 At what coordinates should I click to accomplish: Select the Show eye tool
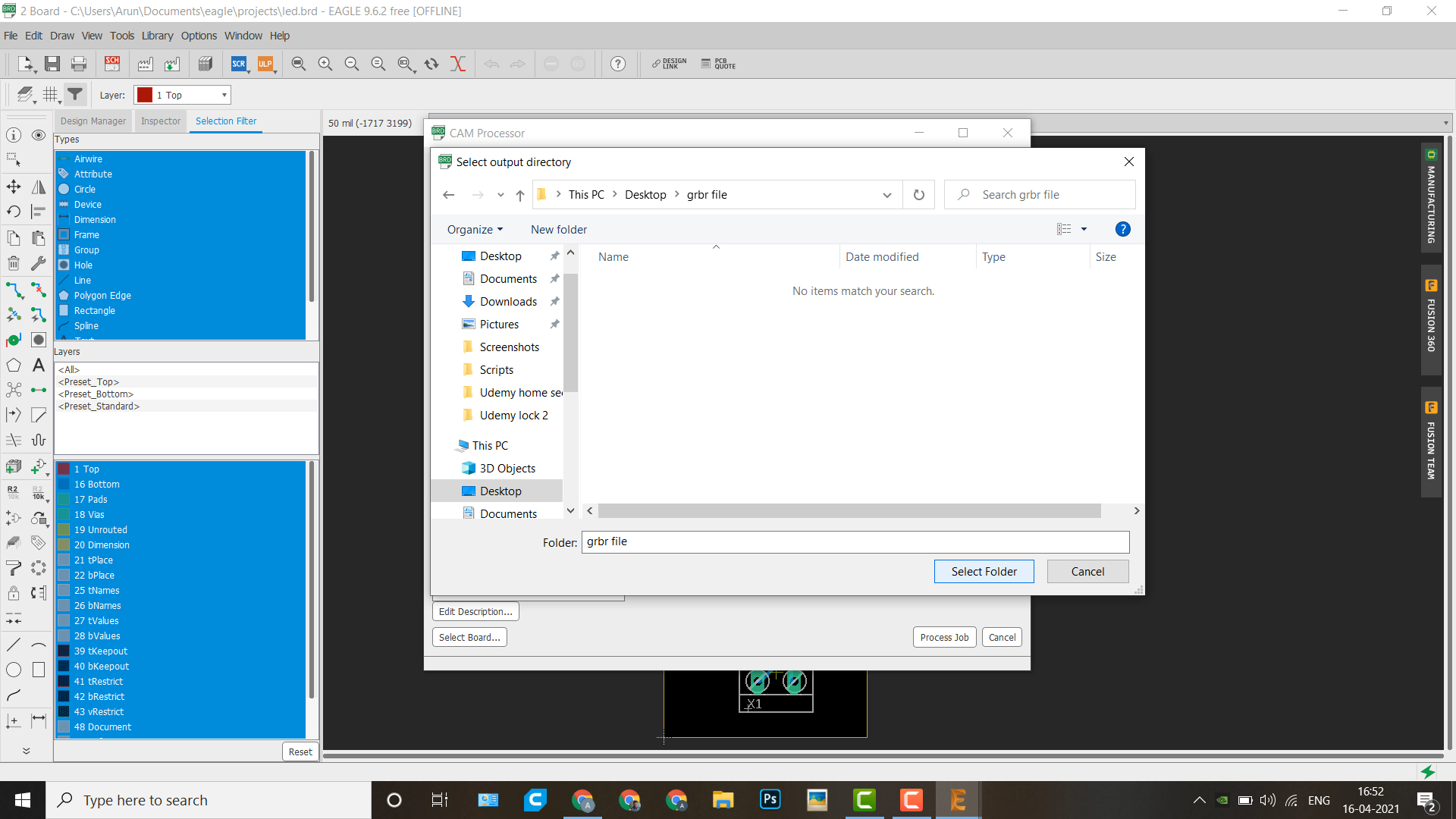[x=39, y=135]
